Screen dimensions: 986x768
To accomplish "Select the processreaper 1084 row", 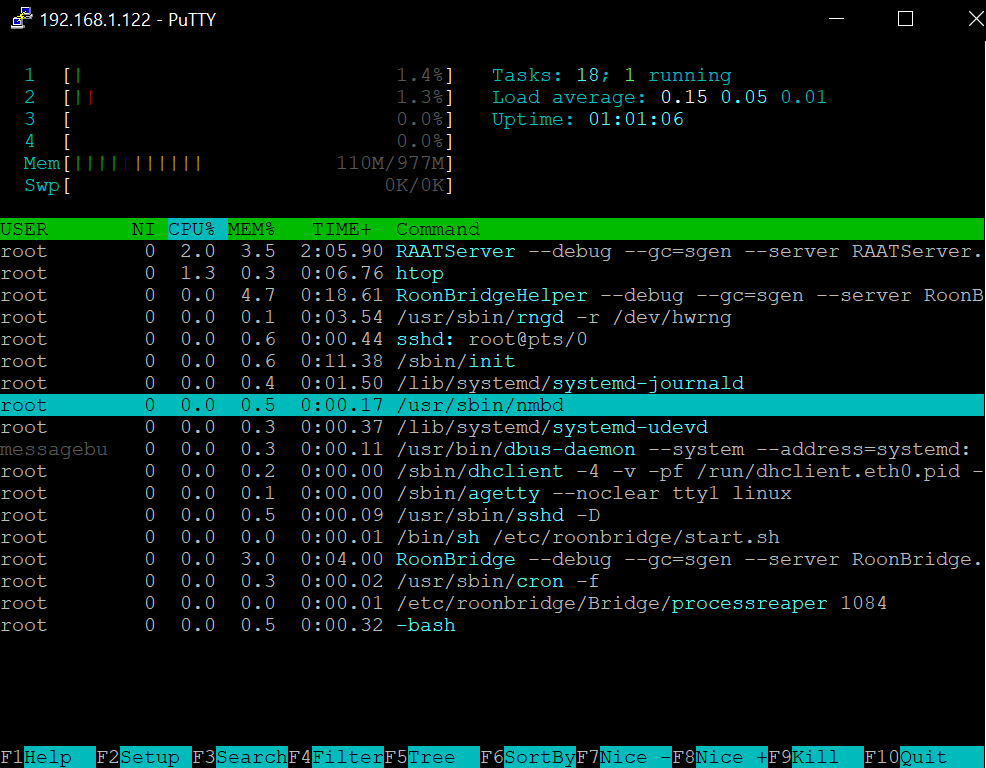I will [492, 603].
